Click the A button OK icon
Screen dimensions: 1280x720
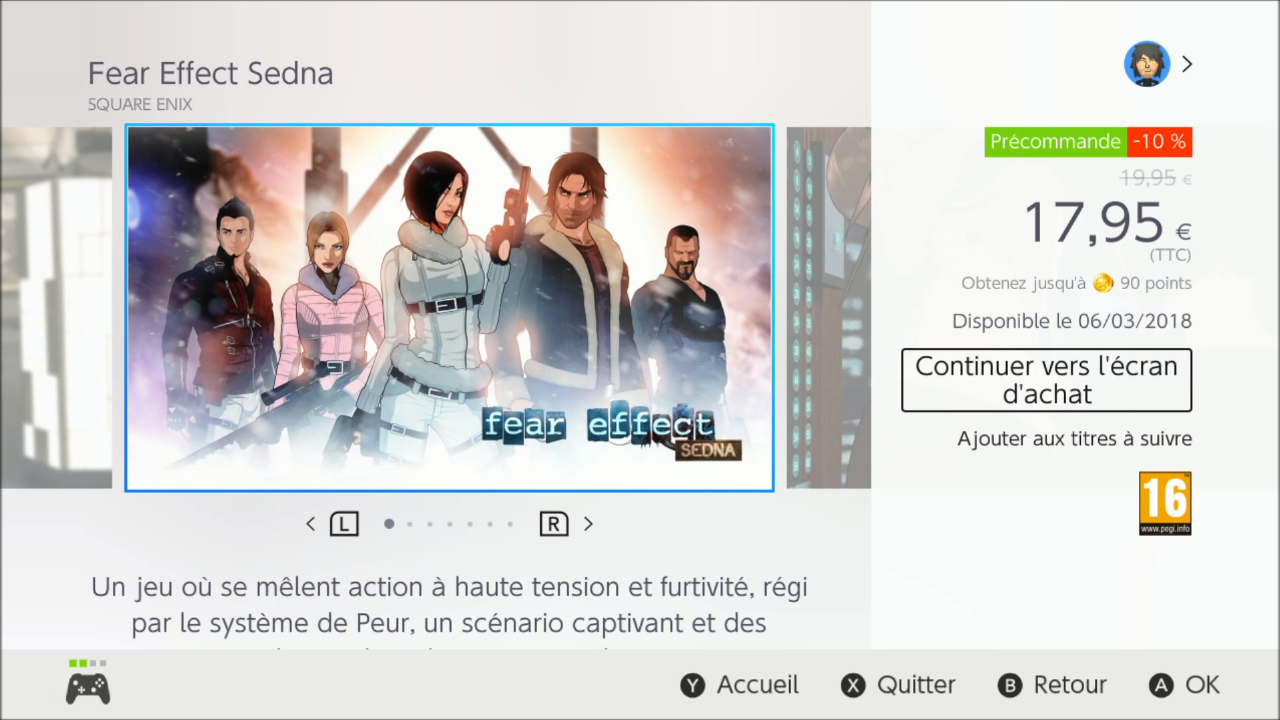tap(1161, 685)
